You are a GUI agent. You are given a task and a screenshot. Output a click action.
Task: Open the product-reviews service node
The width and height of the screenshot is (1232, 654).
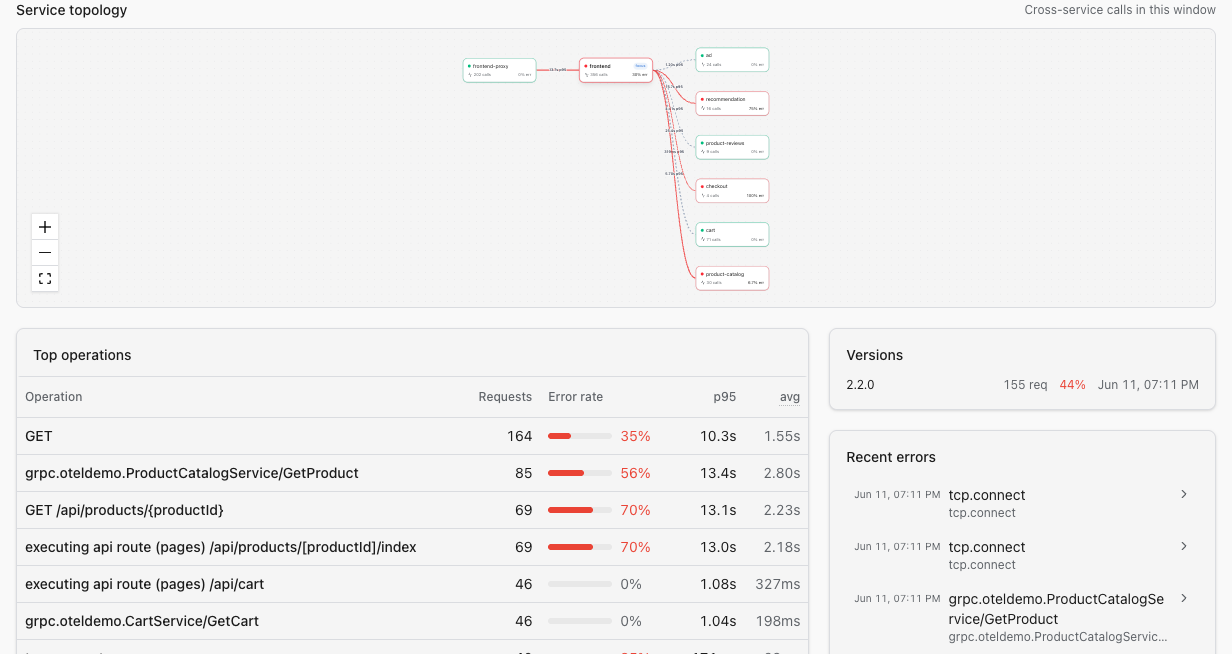pyautogui.click(x=732, y=147)
